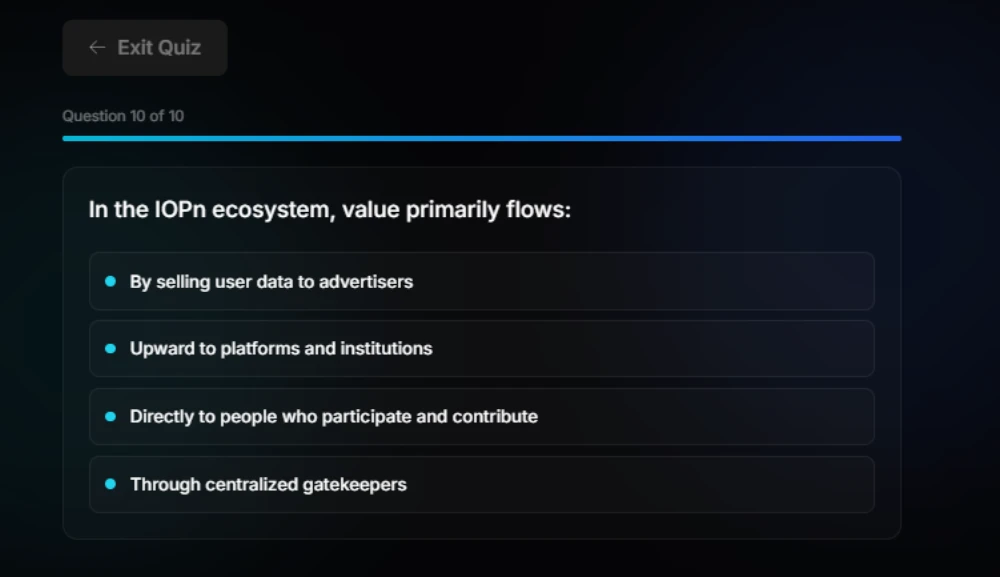The width and height of the screenshot is (1000, 577).
Task: Click the cyan dot beside "Through centralized gatekeepers"
Action: 110,485
